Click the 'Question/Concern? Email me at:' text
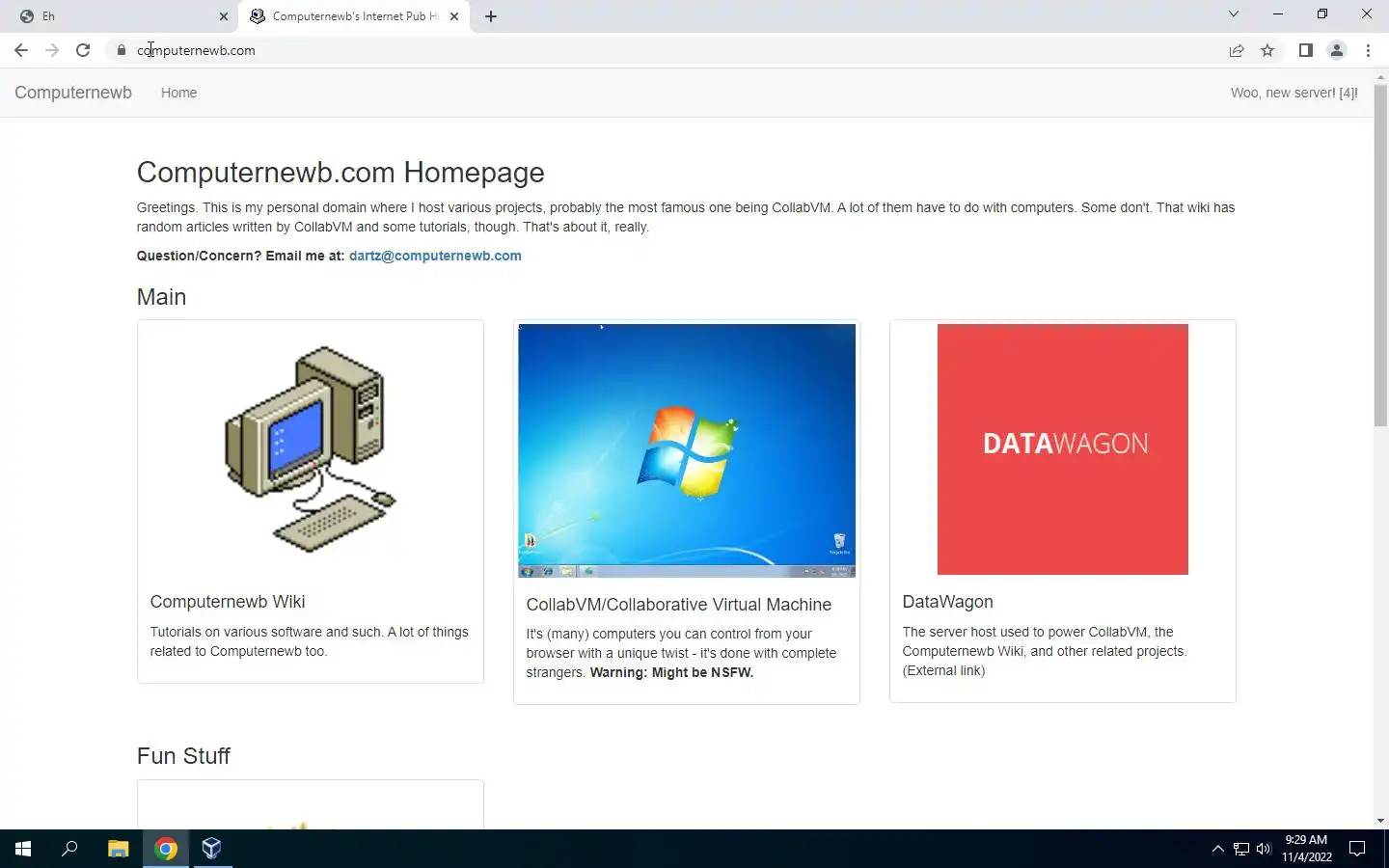The height and width of the screenshot is (868, 1389). click(x=240, y=256)
